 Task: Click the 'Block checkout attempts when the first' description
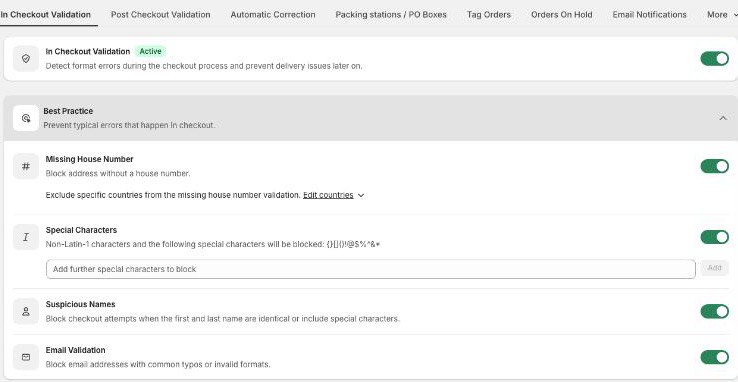click(x=223, y=318)
